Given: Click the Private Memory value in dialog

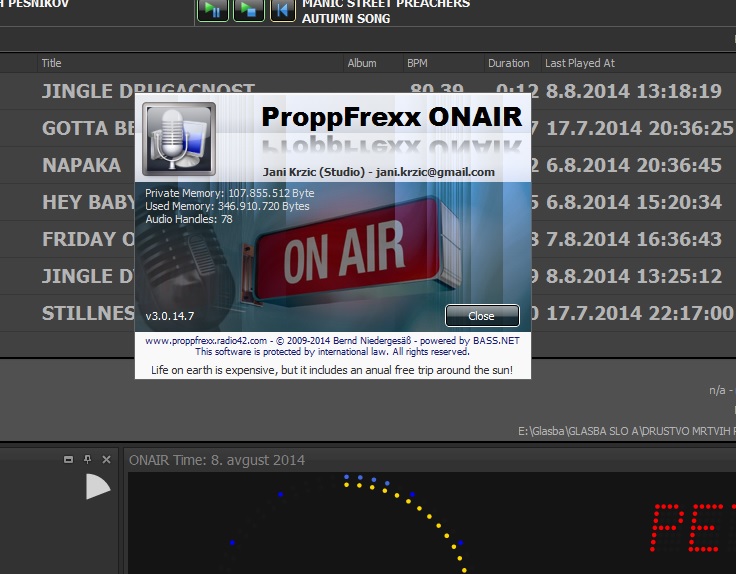Looking at the screenshot, I should [271, 193].
